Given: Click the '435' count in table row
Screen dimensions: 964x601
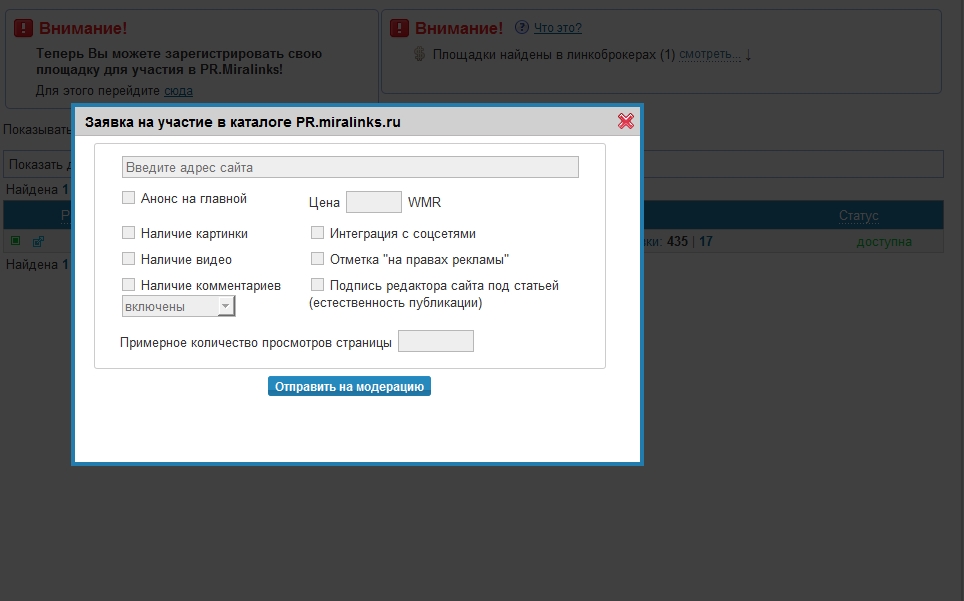Looking at the screenshot, I should pyautogui.click(x=678, y=242).
